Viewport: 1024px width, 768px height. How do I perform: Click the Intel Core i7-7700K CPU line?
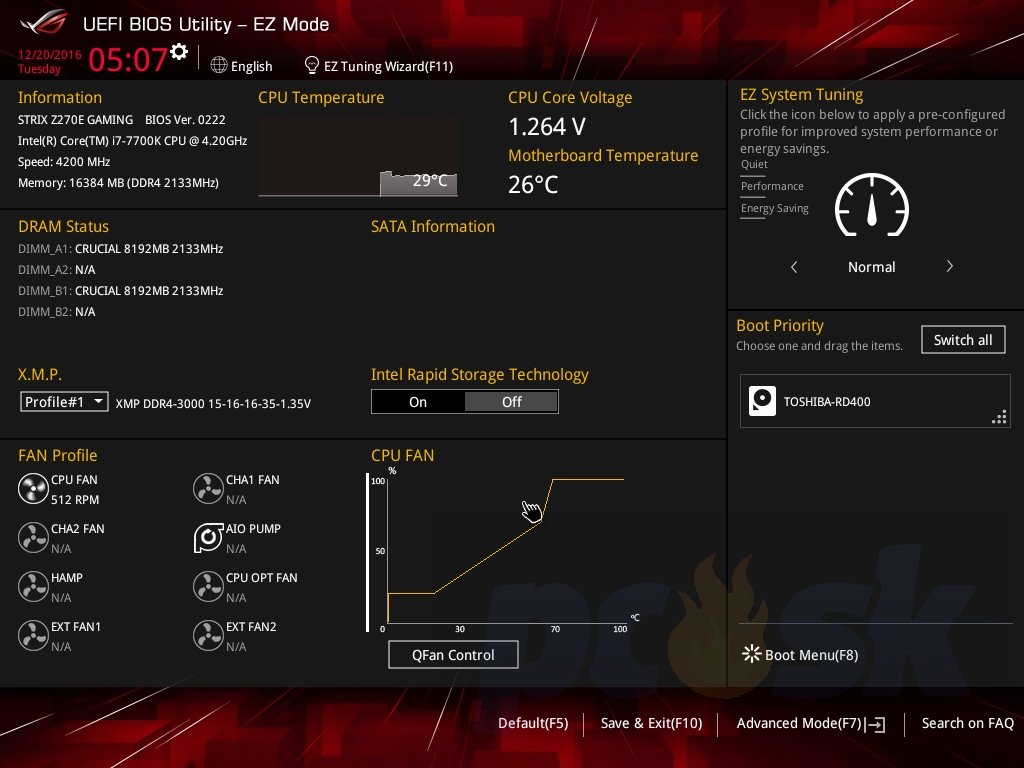pyautogui.click(x=133, y=140)
